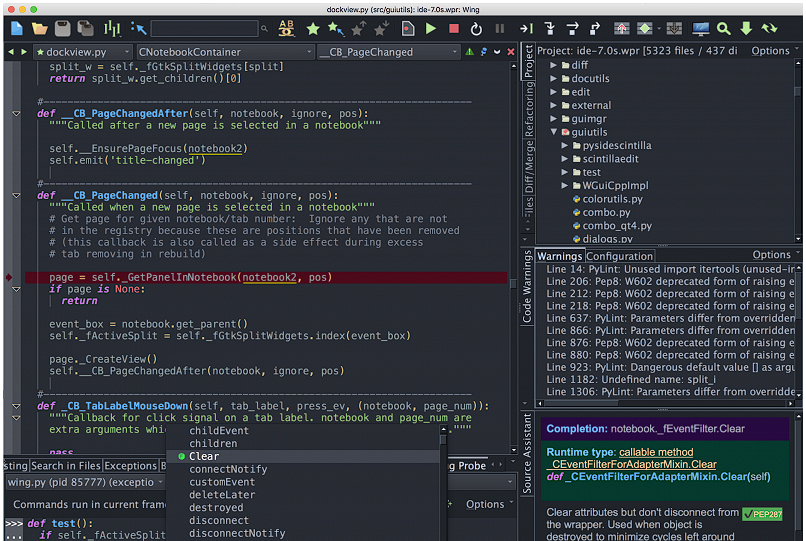Pause the debug process
The width and height of the screenshot is (806, 541).
pos(499,29)
